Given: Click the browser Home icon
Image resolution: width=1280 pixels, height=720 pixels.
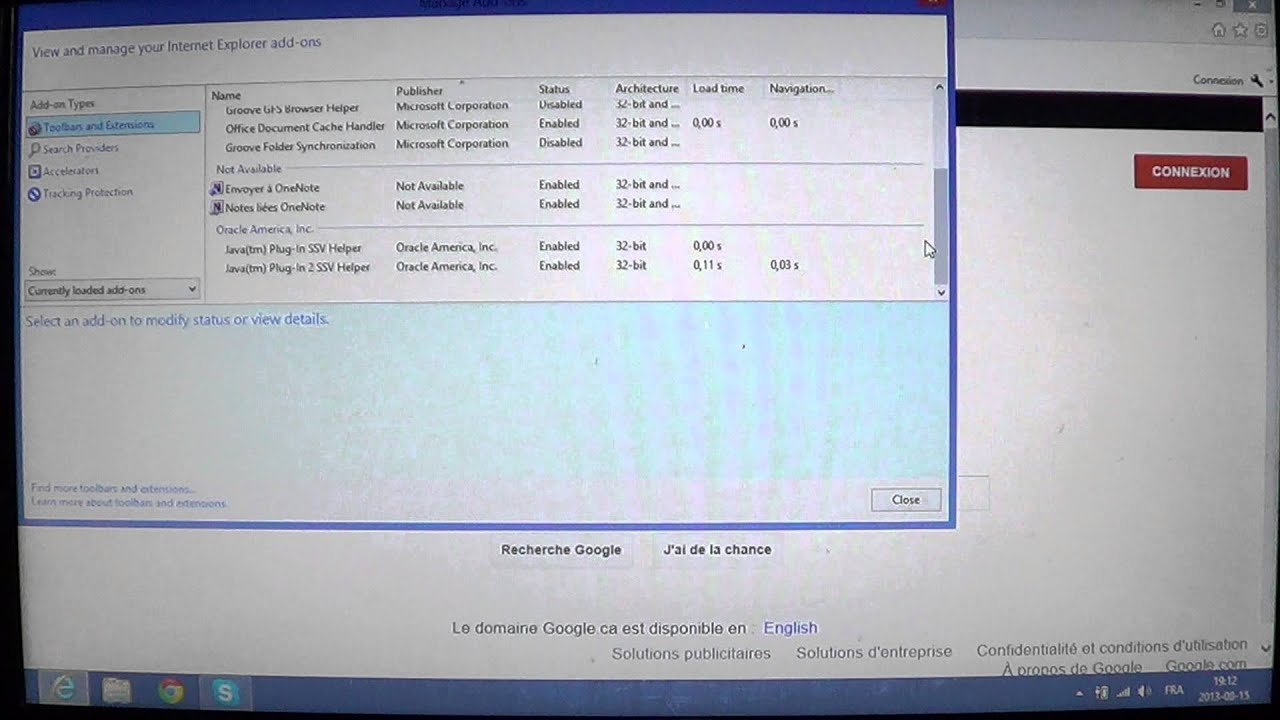Looking at the screenshot, I should [1218, 30].
